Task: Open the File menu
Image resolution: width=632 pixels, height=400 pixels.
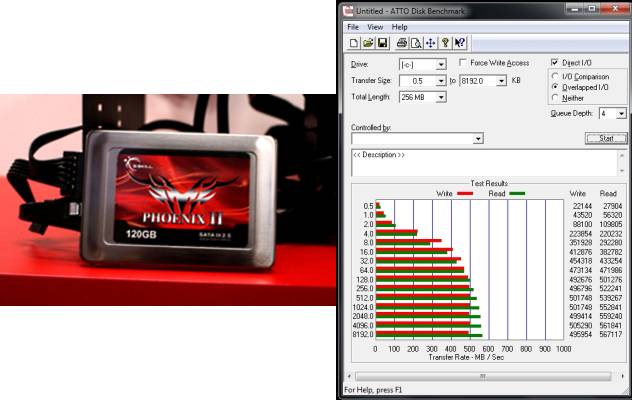Action: pyautogui.click(x=353, y=27)
